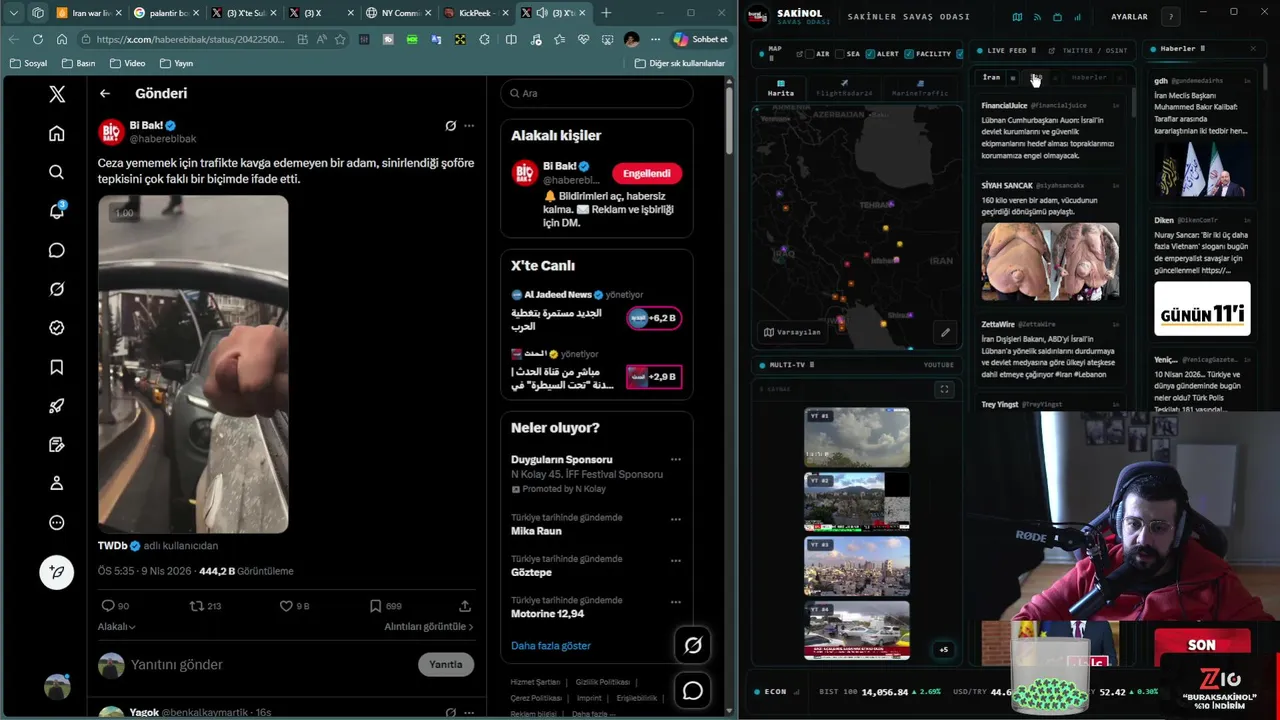The height and width of the screenshot is (720, 1280).
Task: Open browser settings and more menu
Action: [x=655, y=39]
